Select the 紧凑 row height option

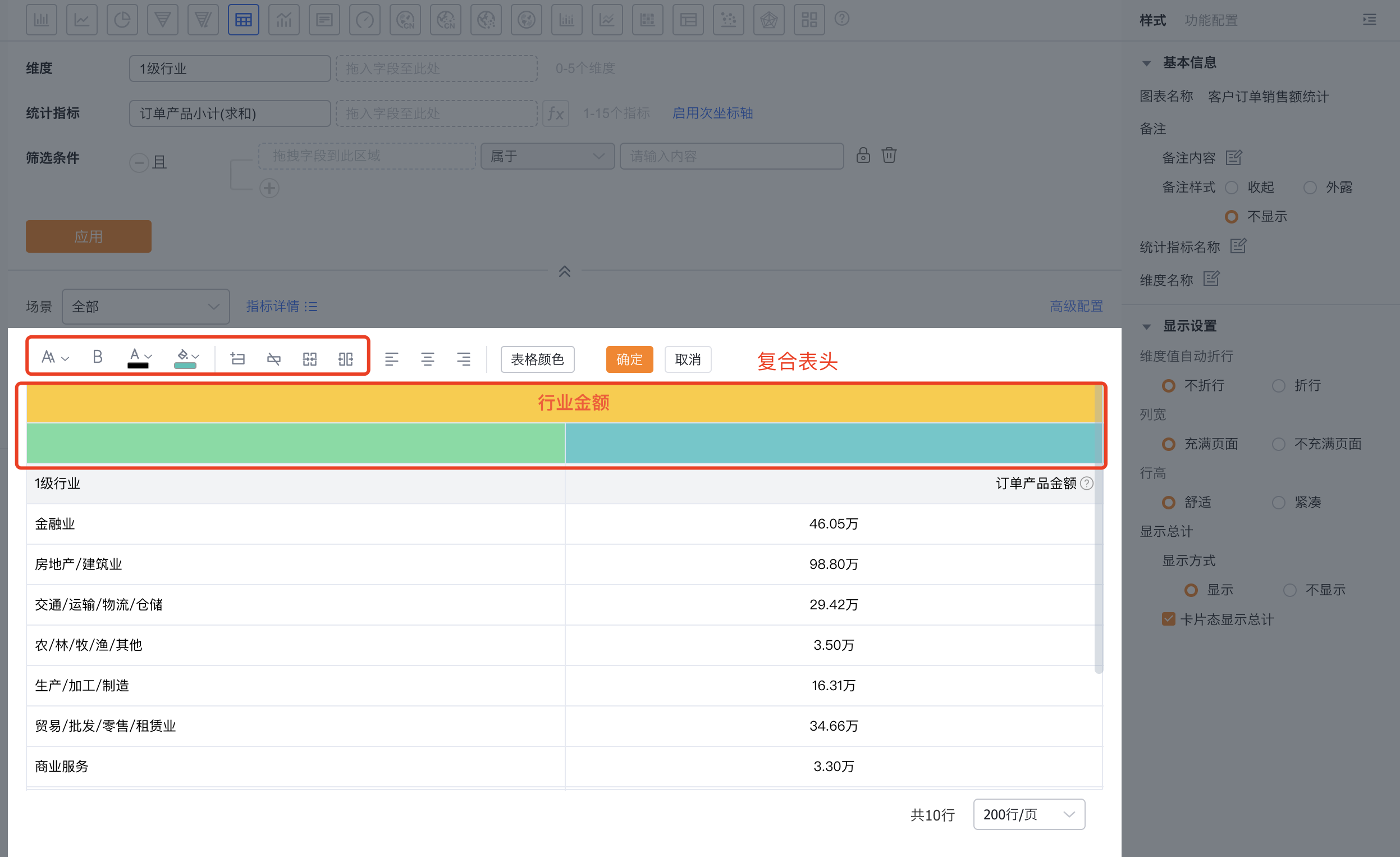[1278, 503]
